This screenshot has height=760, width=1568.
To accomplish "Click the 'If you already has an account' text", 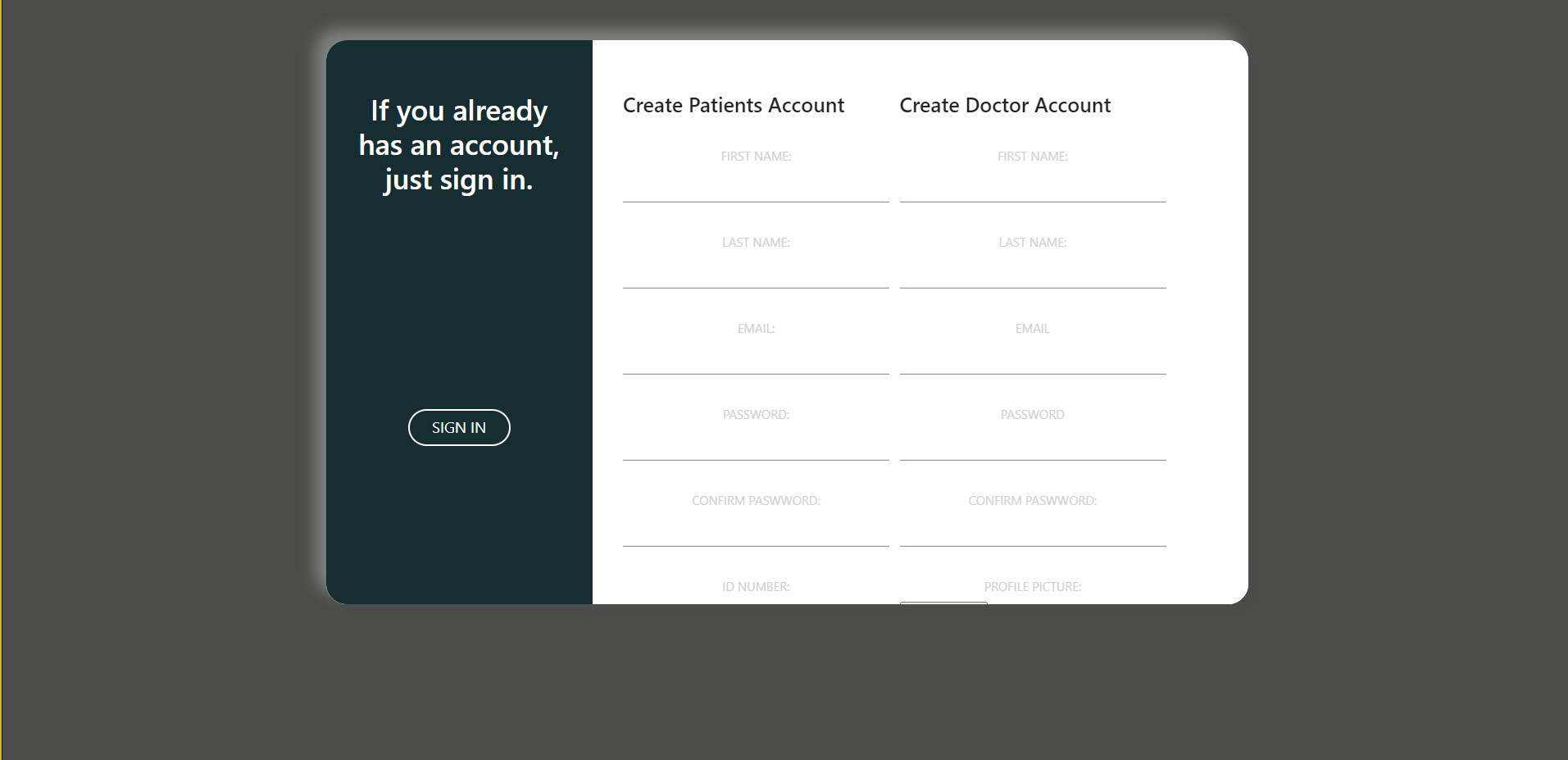I will pyautogui.click(x=459, y=145).
